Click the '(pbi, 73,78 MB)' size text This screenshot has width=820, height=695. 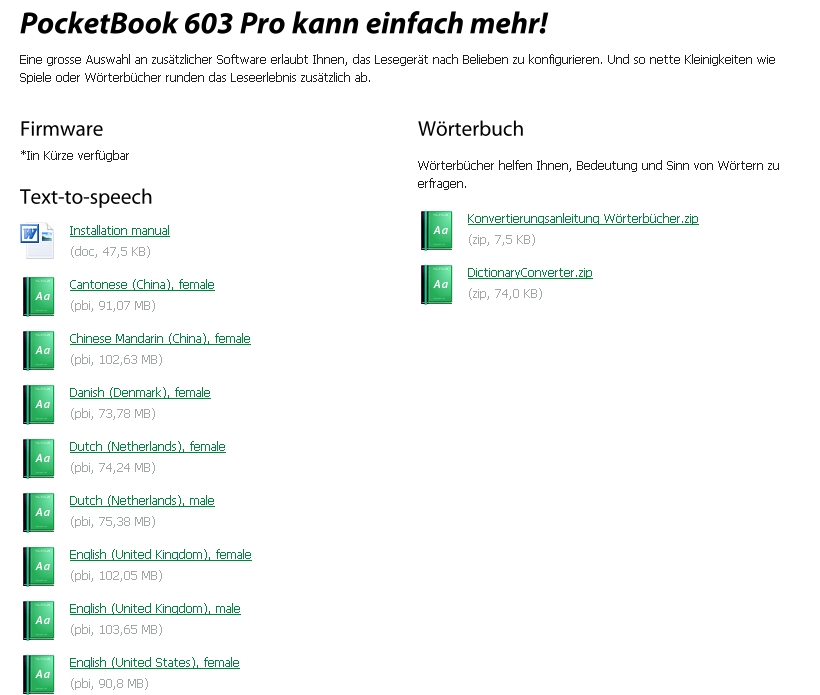112,414
